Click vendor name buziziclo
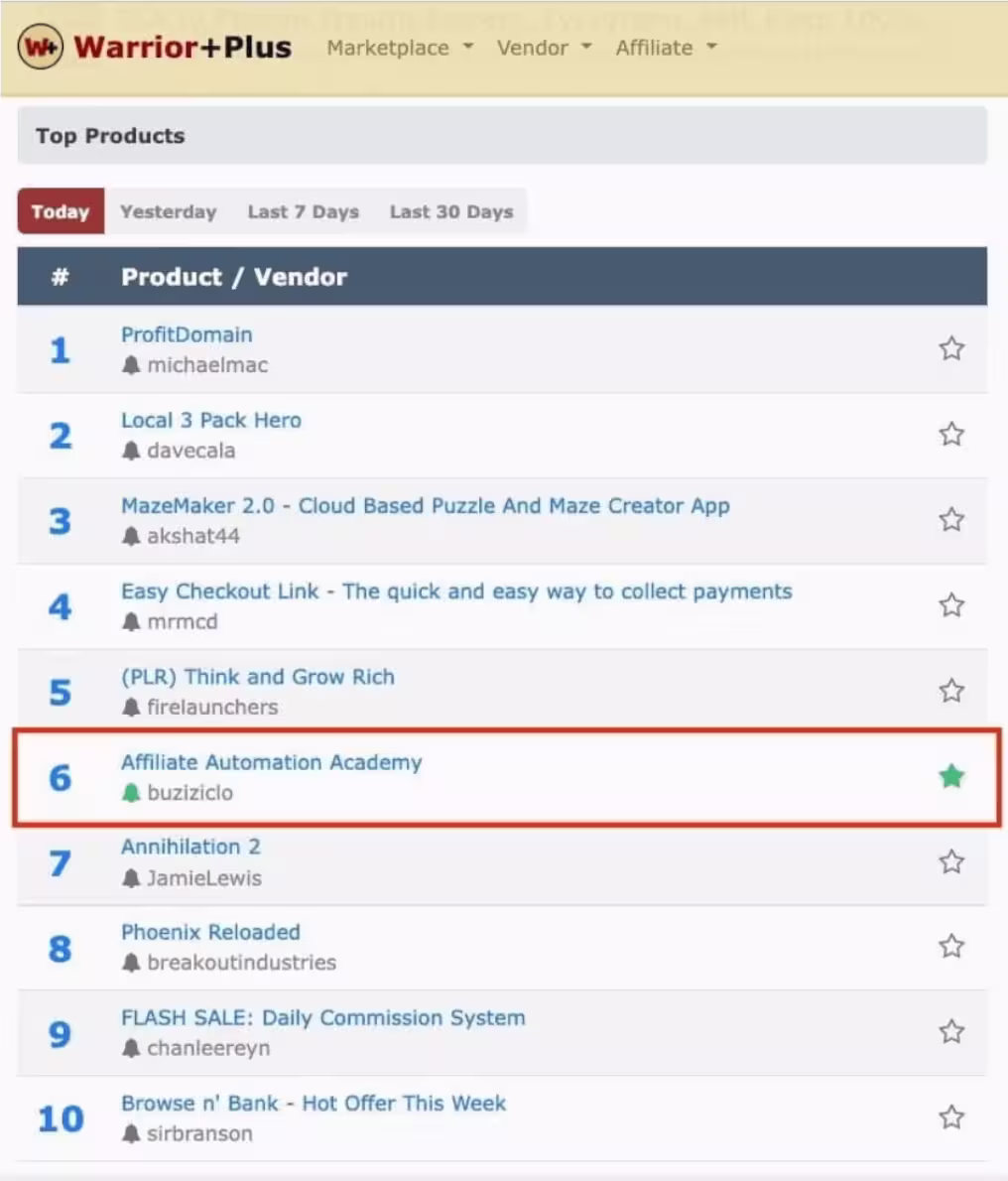1008x1181 pixels. 189,792
